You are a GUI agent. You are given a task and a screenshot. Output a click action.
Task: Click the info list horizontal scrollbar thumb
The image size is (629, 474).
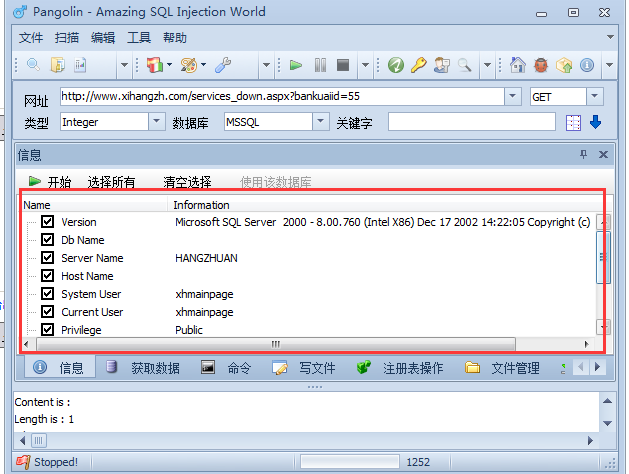tap(276, 344)
